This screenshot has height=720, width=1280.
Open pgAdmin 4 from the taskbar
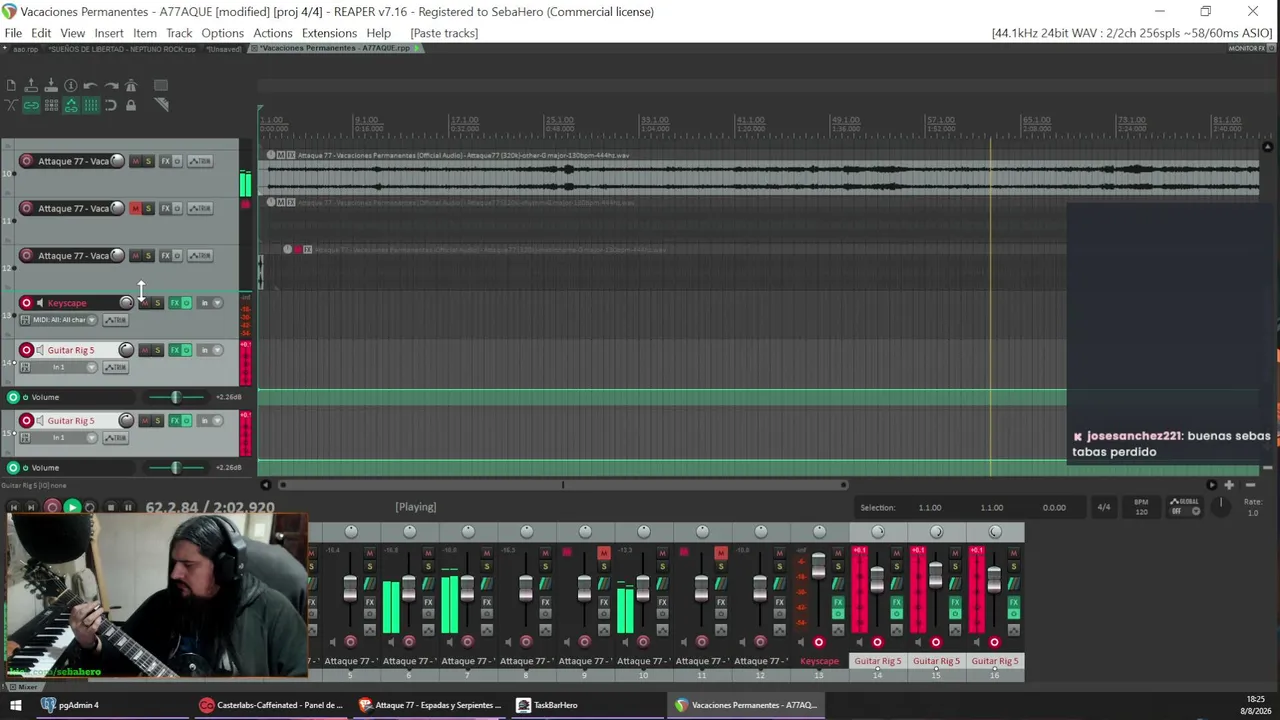click(70, 705)
